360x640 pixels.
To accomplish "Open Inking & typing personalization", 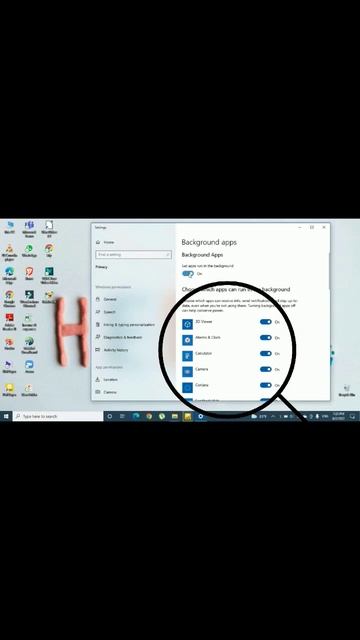I will 125,324.
